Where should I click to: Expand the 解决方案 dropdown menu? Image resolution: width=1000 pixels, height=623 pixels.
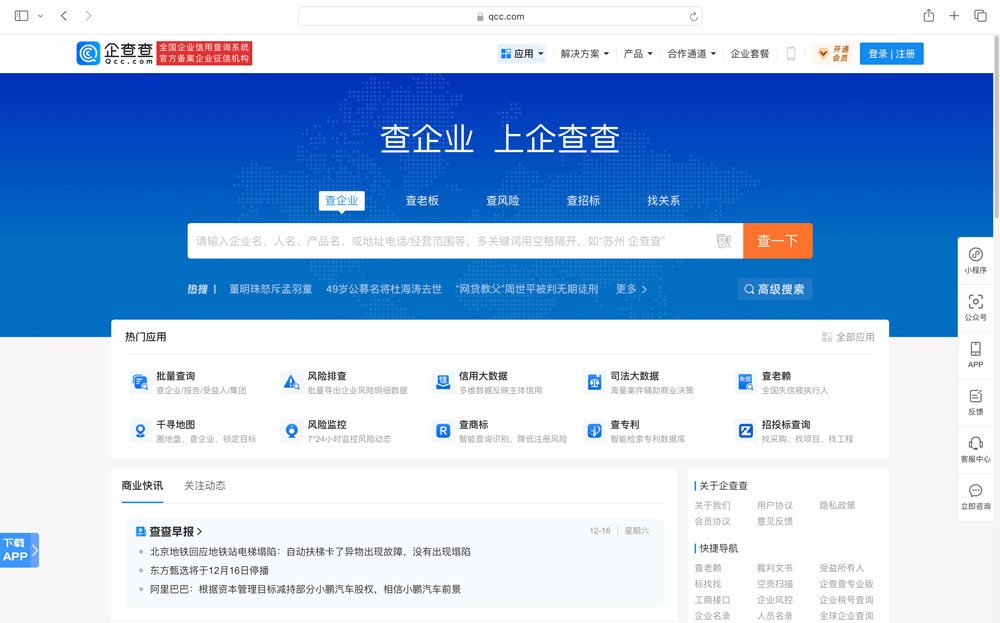585,54
